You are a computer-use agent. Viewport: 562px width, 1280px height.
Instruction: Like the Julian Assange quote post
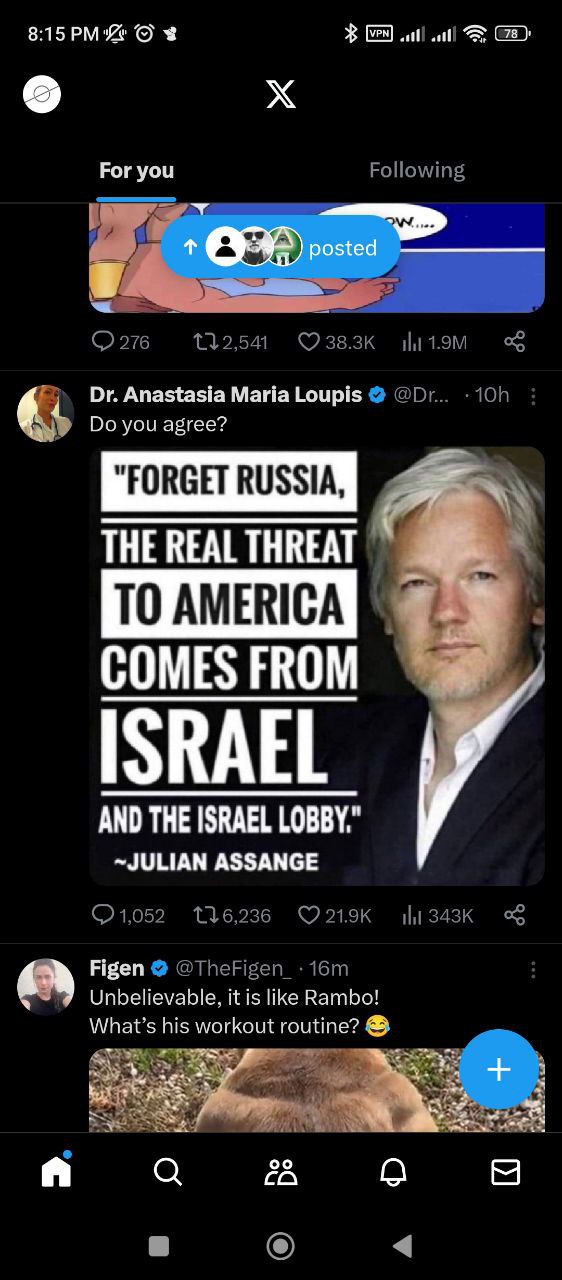tap(334, 915)
